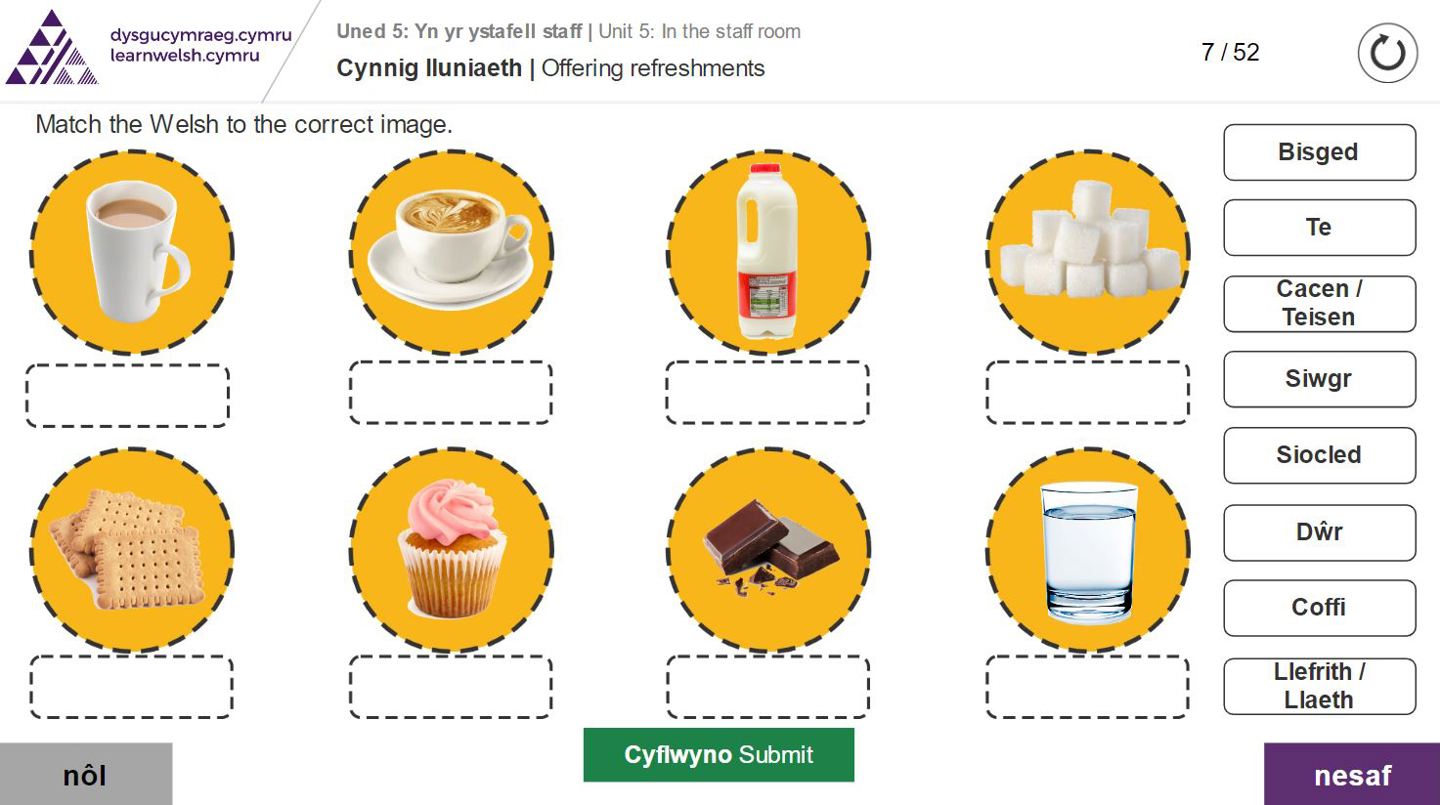This screenshot has width=1440, height=805.
Task: Select the pink cupcake image
Action: click(x=451, y=549)
